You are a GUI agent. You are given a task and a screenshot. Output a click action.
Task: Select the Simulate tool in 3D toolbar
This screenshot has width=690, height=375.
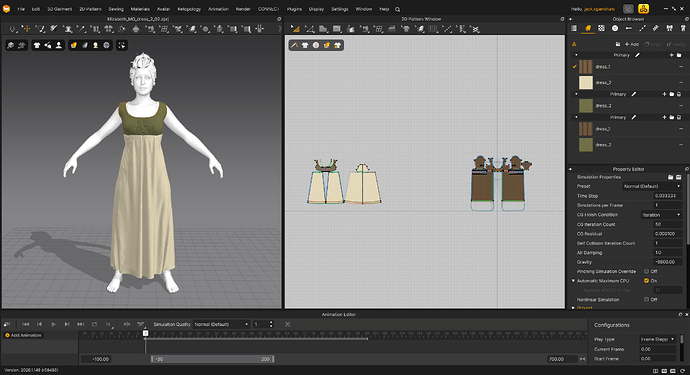pos(13,29)
